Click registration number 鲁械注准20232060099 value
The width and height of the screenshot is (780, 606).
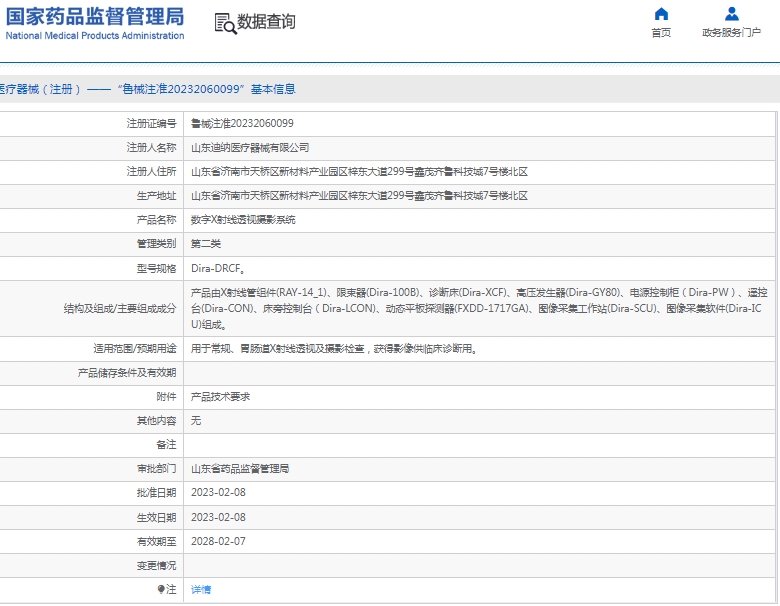[242, 124]
